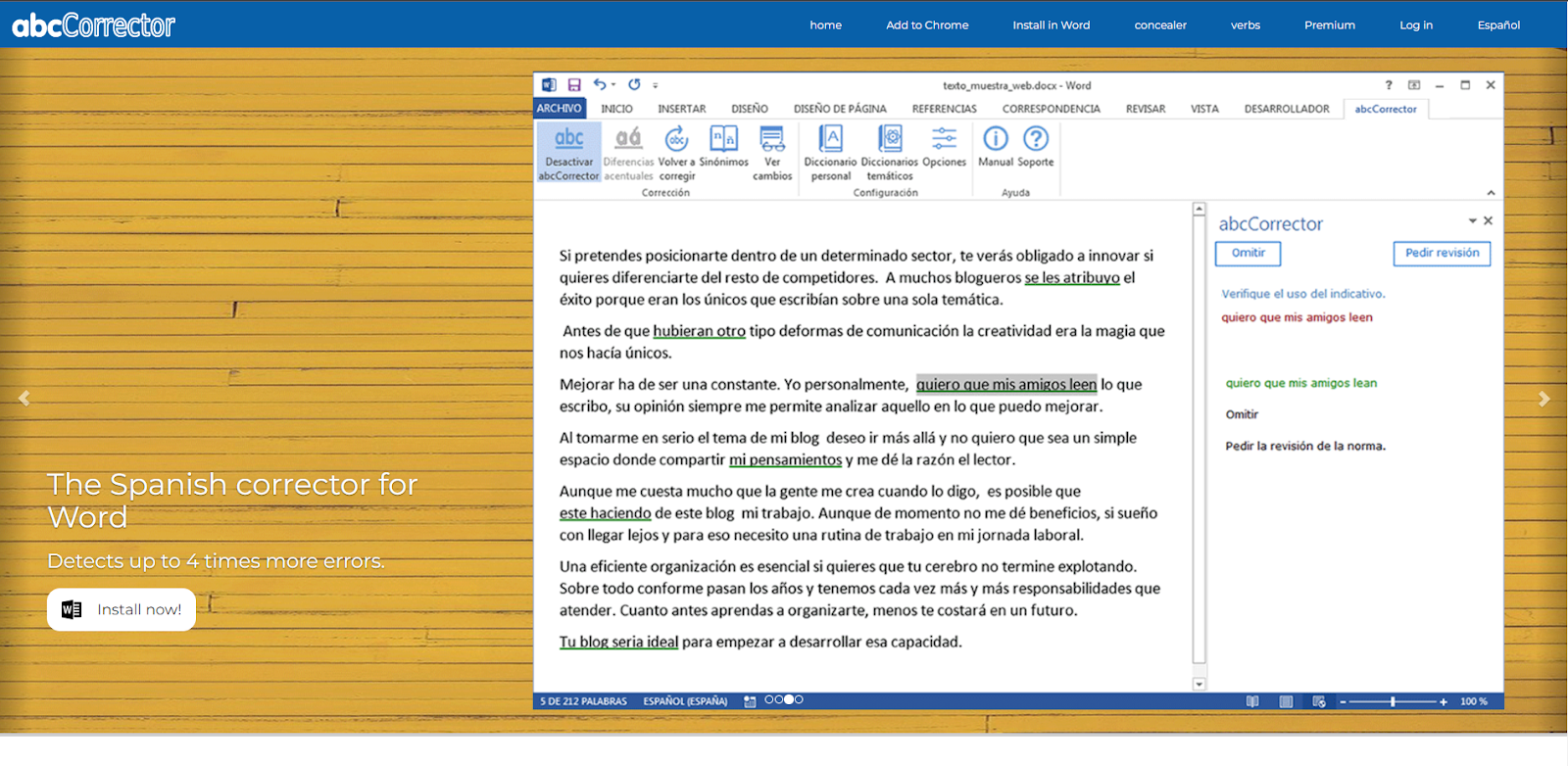Switch to the CORRESPONDENCIA tab
This screenshot has width=1568, height=766.
(1051, 109)
